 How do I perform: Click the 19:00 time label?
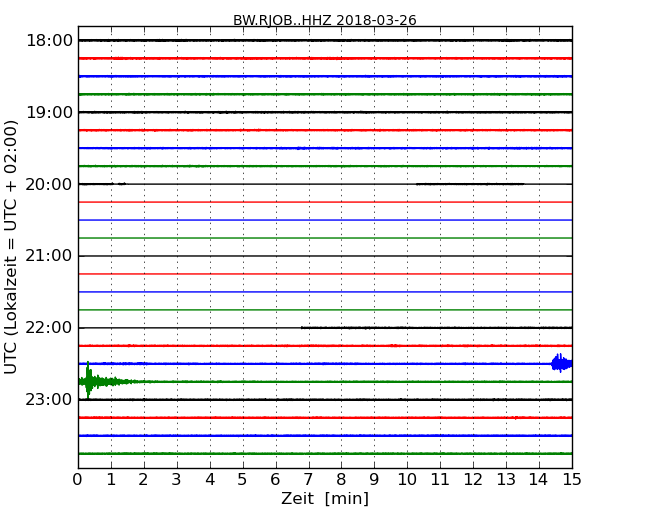coord(49,112)
